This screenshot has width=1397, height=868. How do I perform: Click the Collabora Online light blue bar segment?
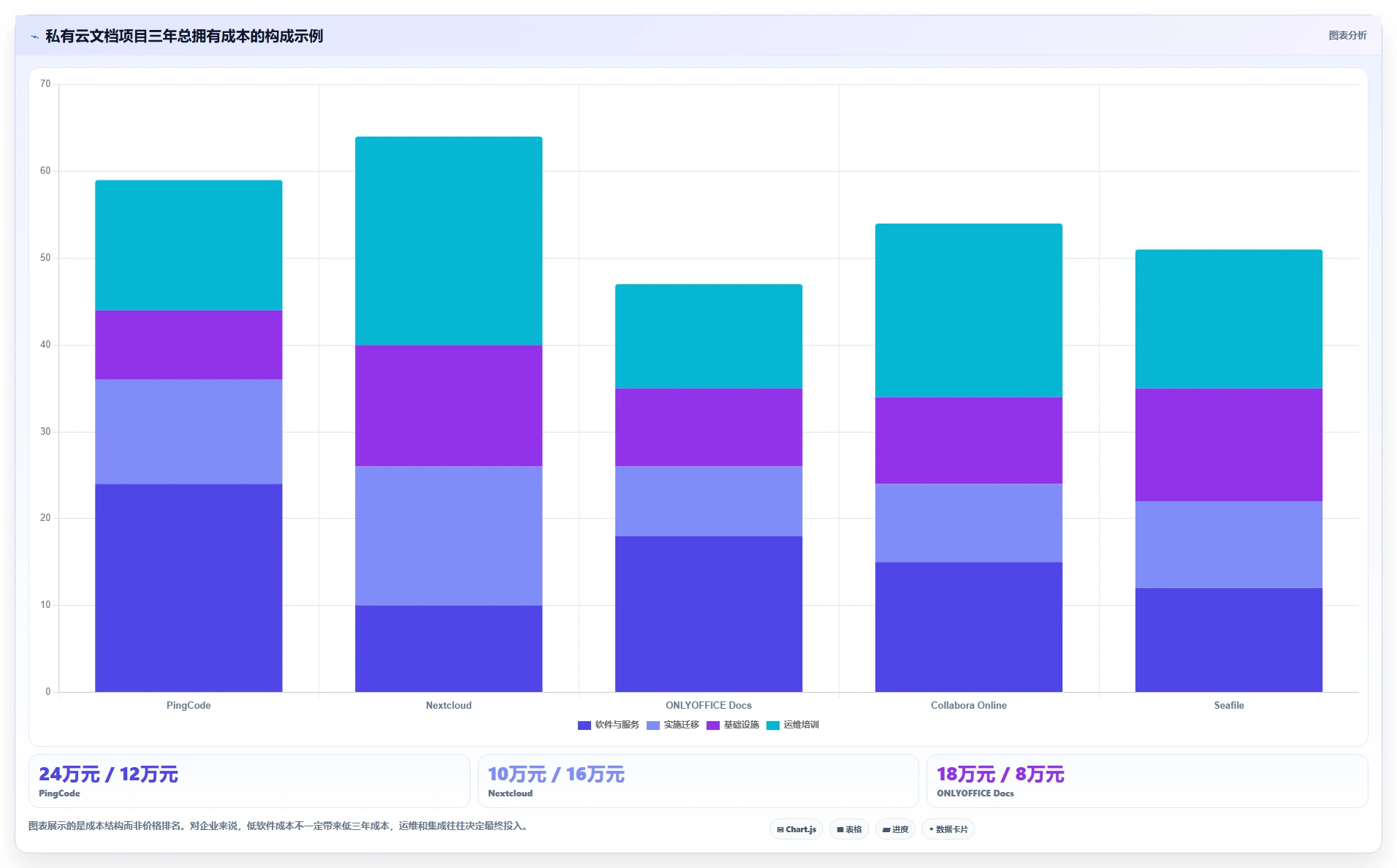(x=969, y=523)
